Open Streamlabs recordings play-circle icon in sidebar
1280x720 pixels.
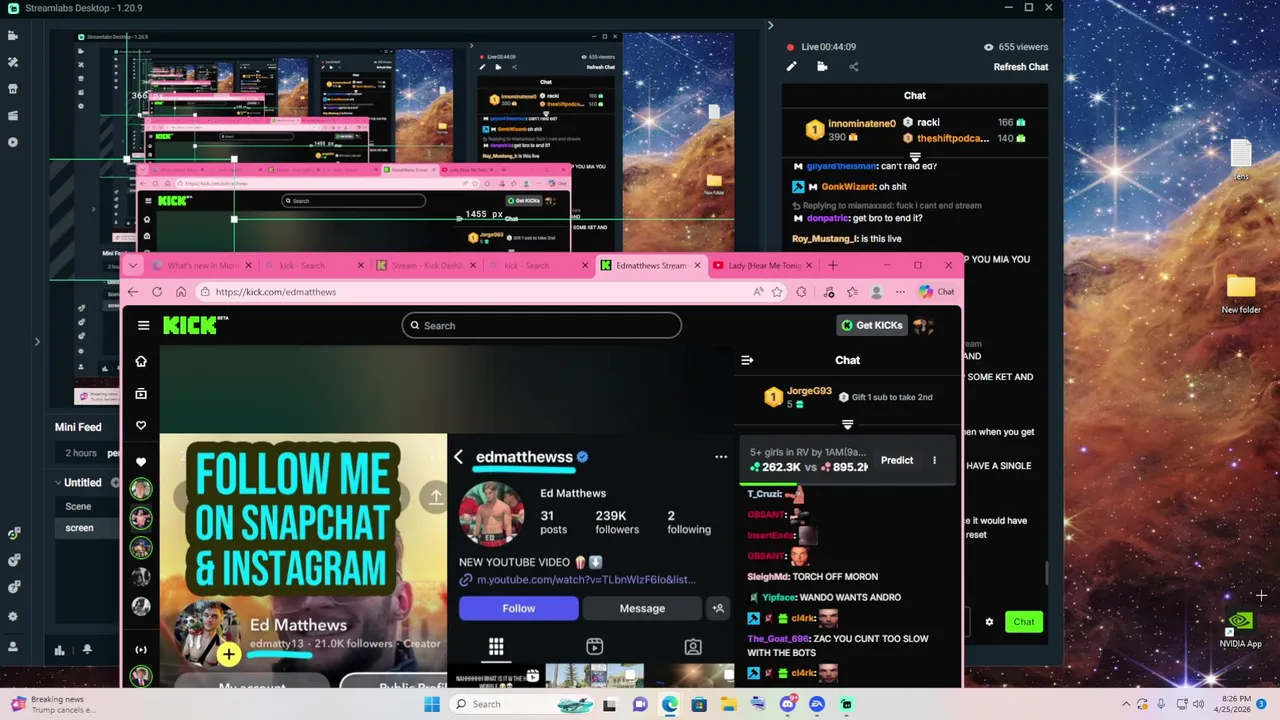[13, 142]
